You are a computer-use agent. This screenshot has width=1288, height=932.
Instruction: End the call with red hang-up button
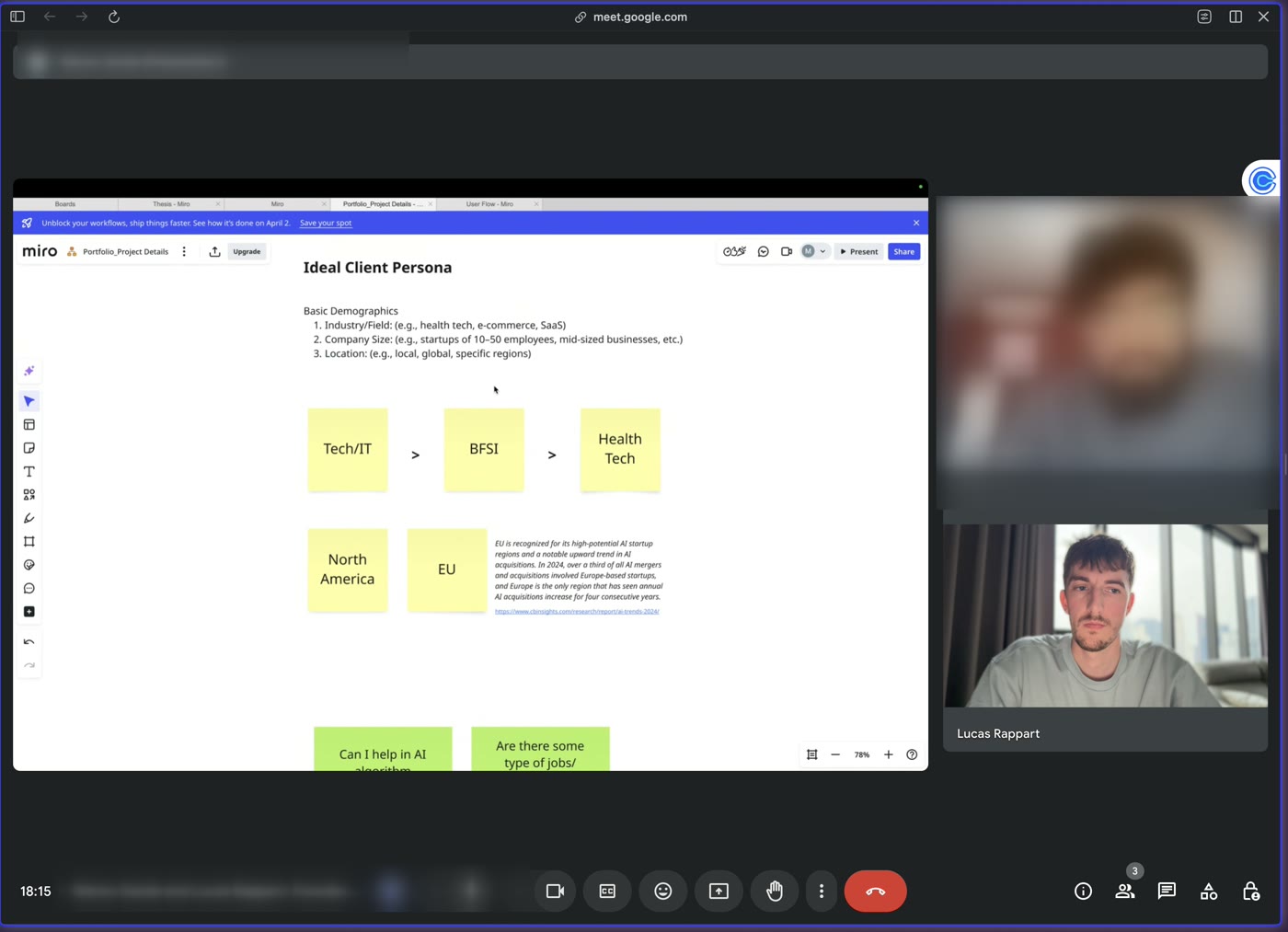(x=875, y=891)
